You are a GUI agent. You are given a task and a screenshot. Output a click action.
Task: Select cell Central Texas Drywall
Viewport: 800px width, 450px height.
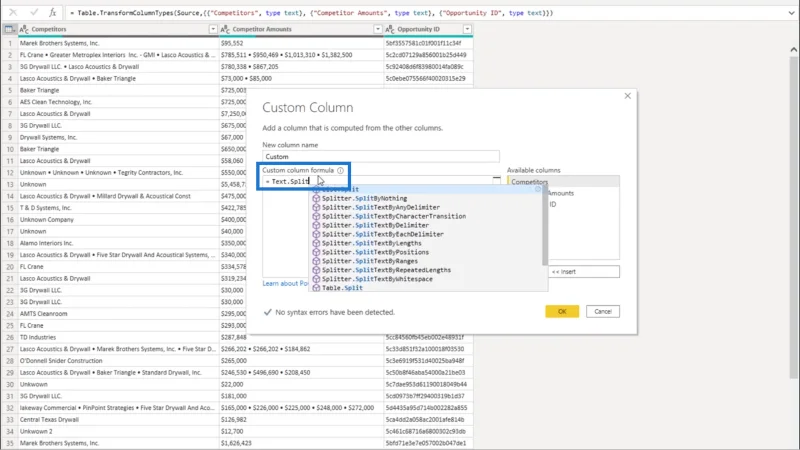point(118,419)
